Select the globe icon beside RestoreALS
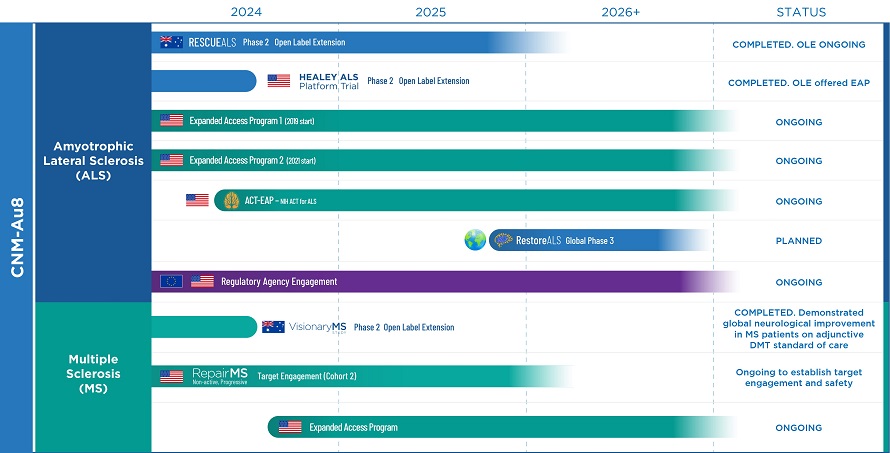Viewport: 890px width, 453px height. coord(474,240)
